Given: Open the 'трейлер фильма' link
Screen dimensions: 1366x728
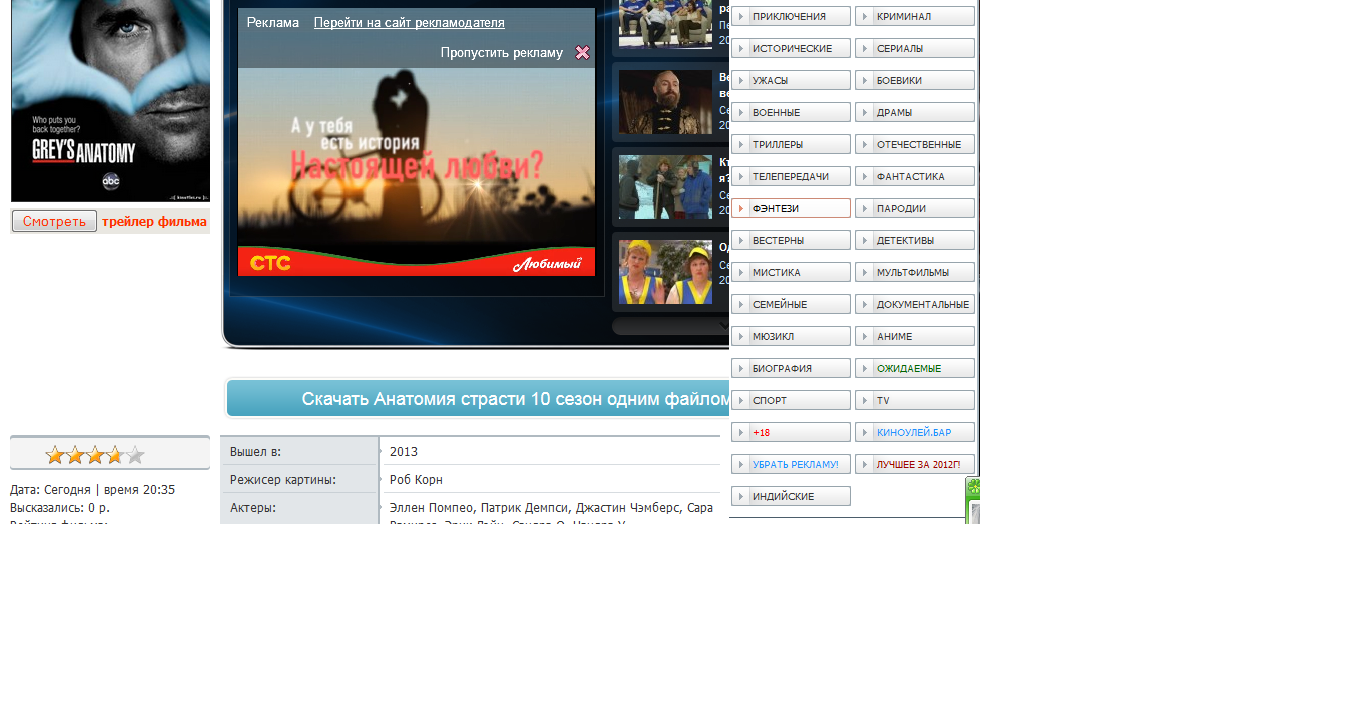Looking at the screenshot, I should pos(154,222).
